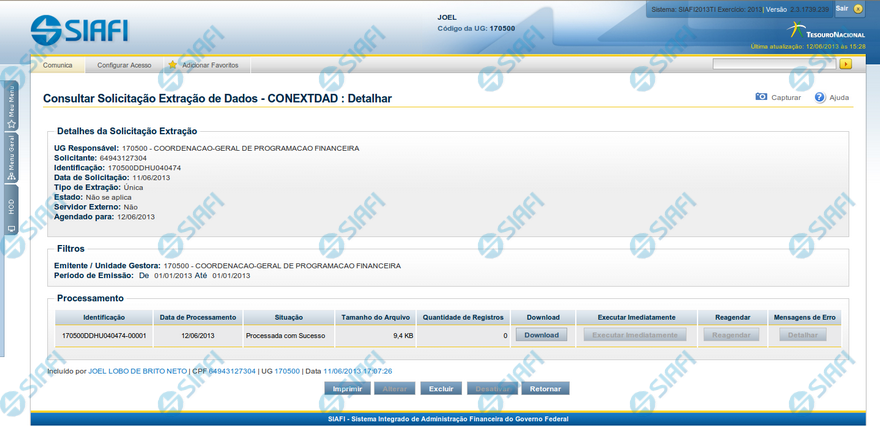
Task: Click the yellow star Adicionar Favoritos icon
Action: tap(172, 65)
